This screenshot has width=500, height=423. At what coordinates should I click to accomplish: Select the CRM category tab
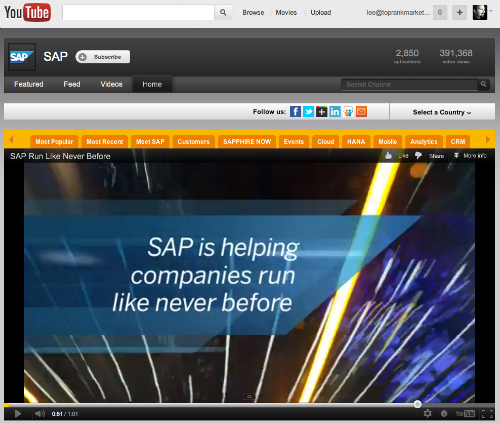pyautogui.click(x=458, y=142)
